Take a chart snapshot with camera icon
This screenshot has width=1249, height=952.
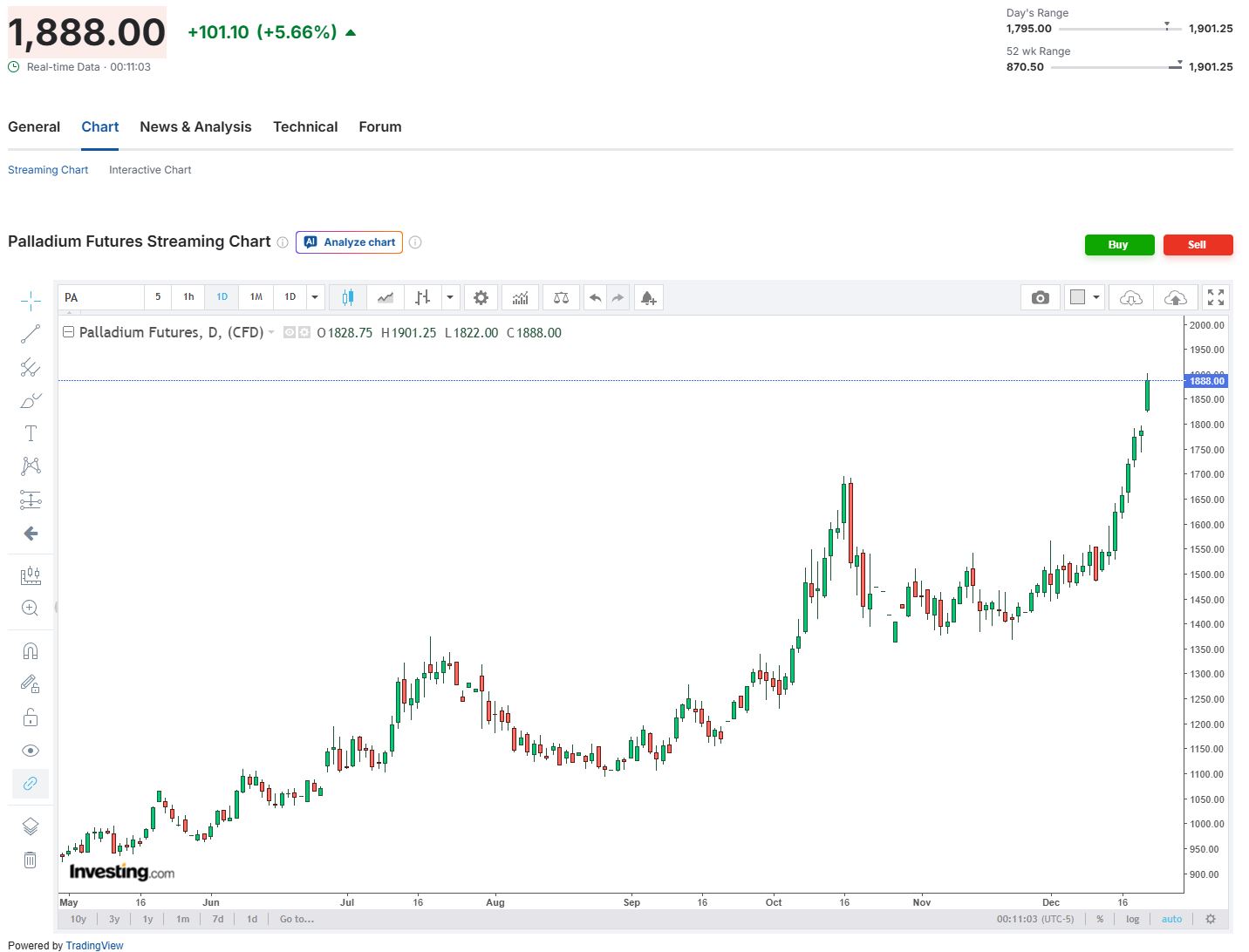point(1040,297)
